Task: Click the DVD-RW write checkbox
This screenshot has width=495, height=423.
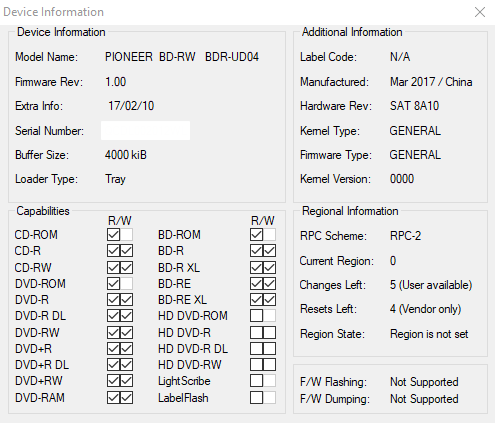Action: 126,332
